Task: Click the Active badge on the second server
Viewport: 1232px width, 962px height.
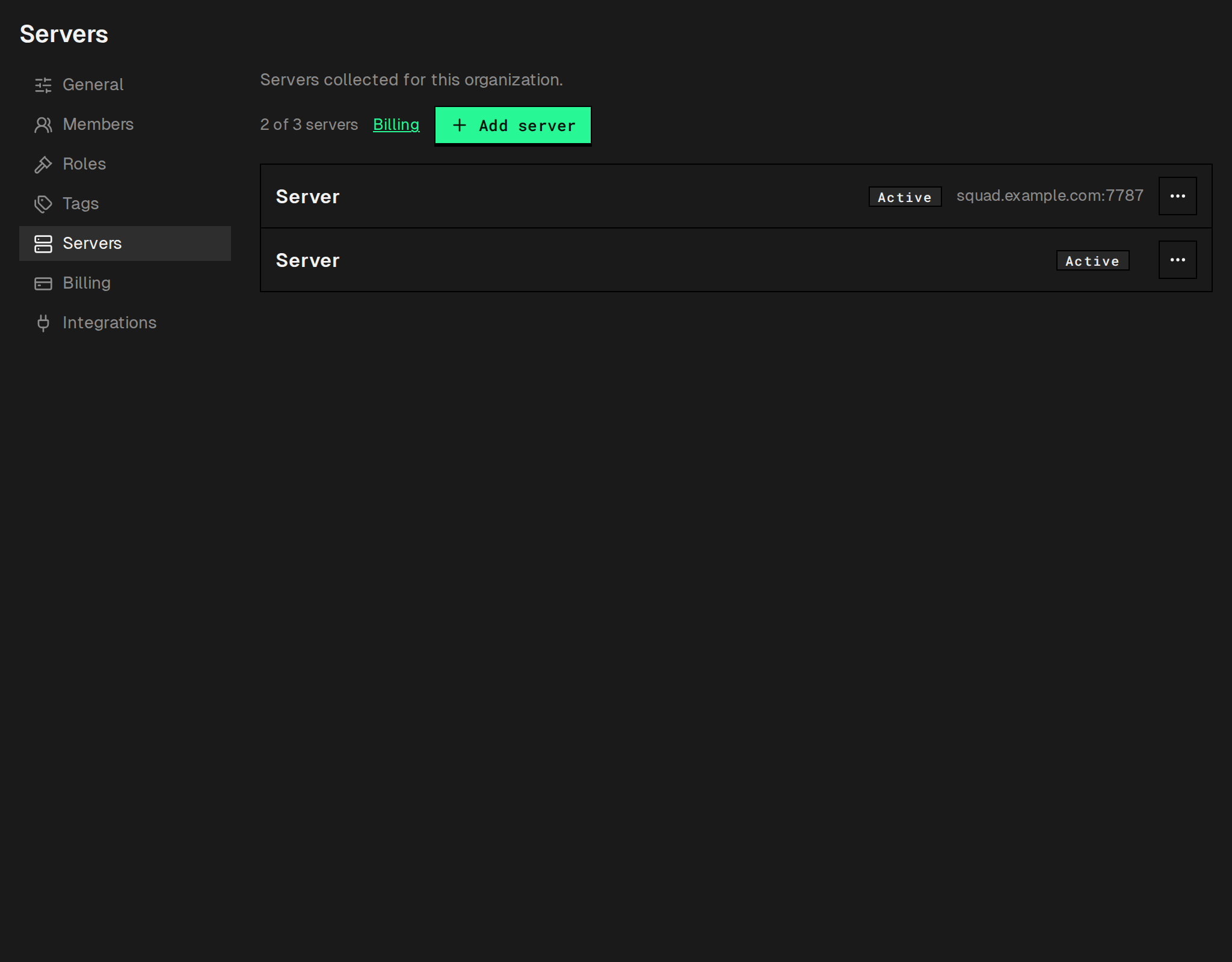Action: (x=1092, y=260)
